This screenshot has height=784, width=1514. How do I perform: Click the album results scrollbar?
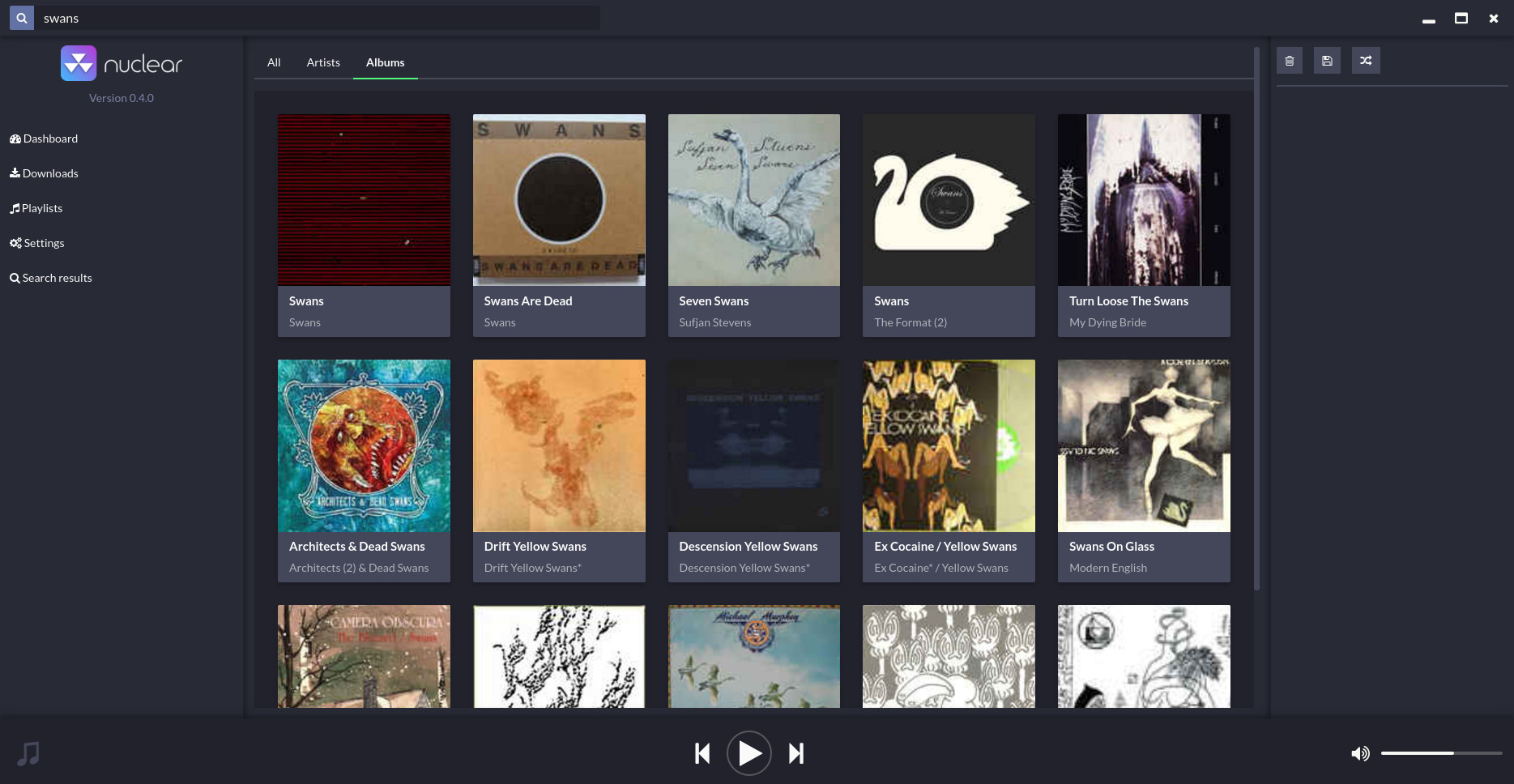pyautogui.click(x=1256, y=318)
